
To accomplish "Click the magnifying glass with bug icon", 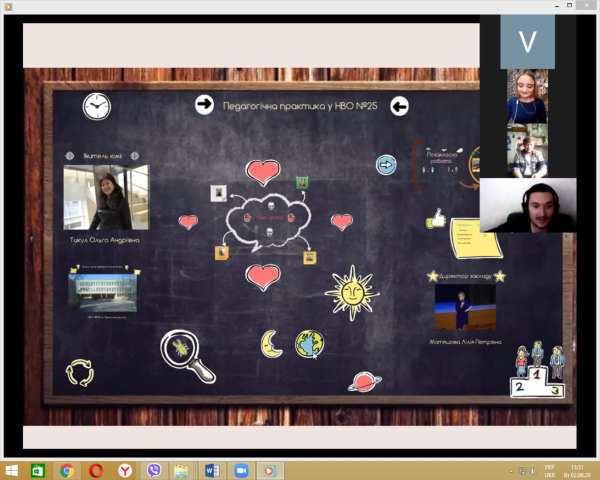I will click(x=187, y=356).
